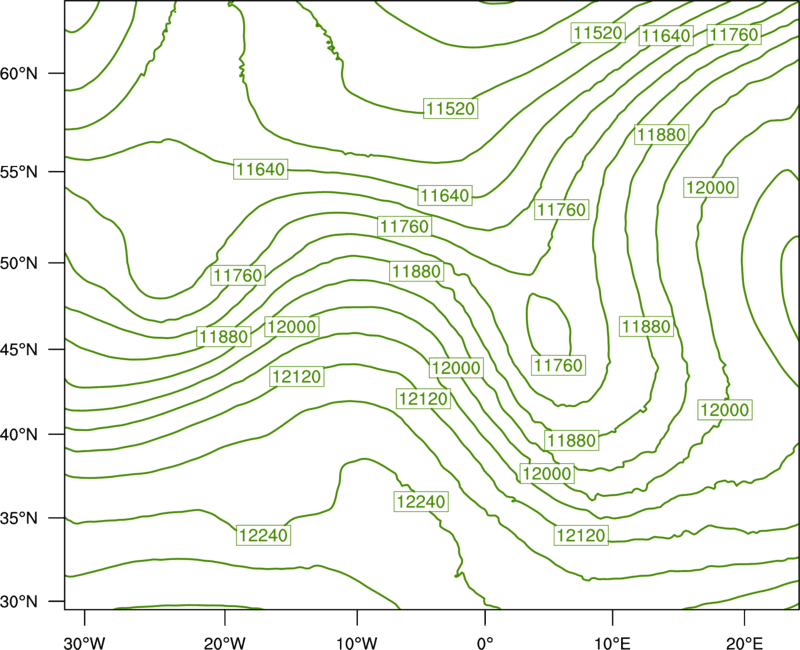
Task: Click the westernmost 12000 contour label
Action: tap(292, 327)
